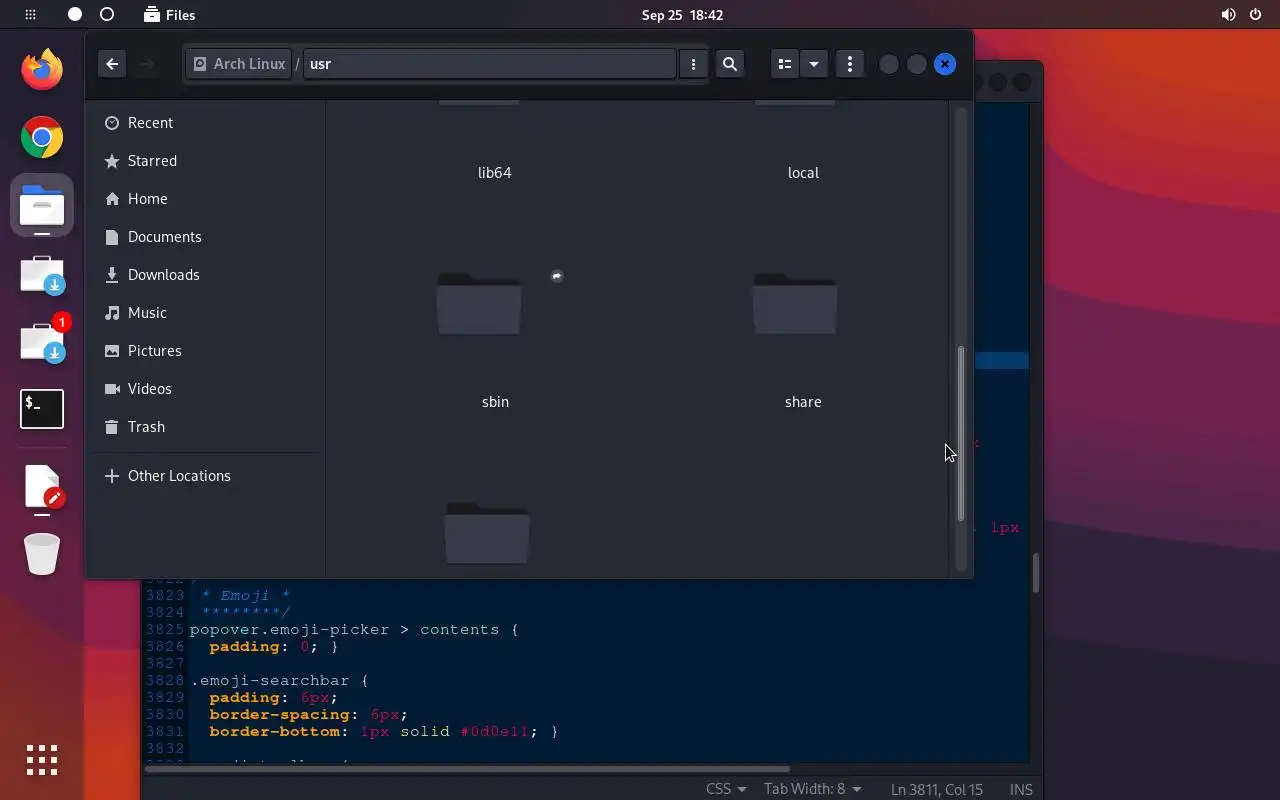
Task: Click the Emoji comment line in editor
Action: tap(245, 596)
